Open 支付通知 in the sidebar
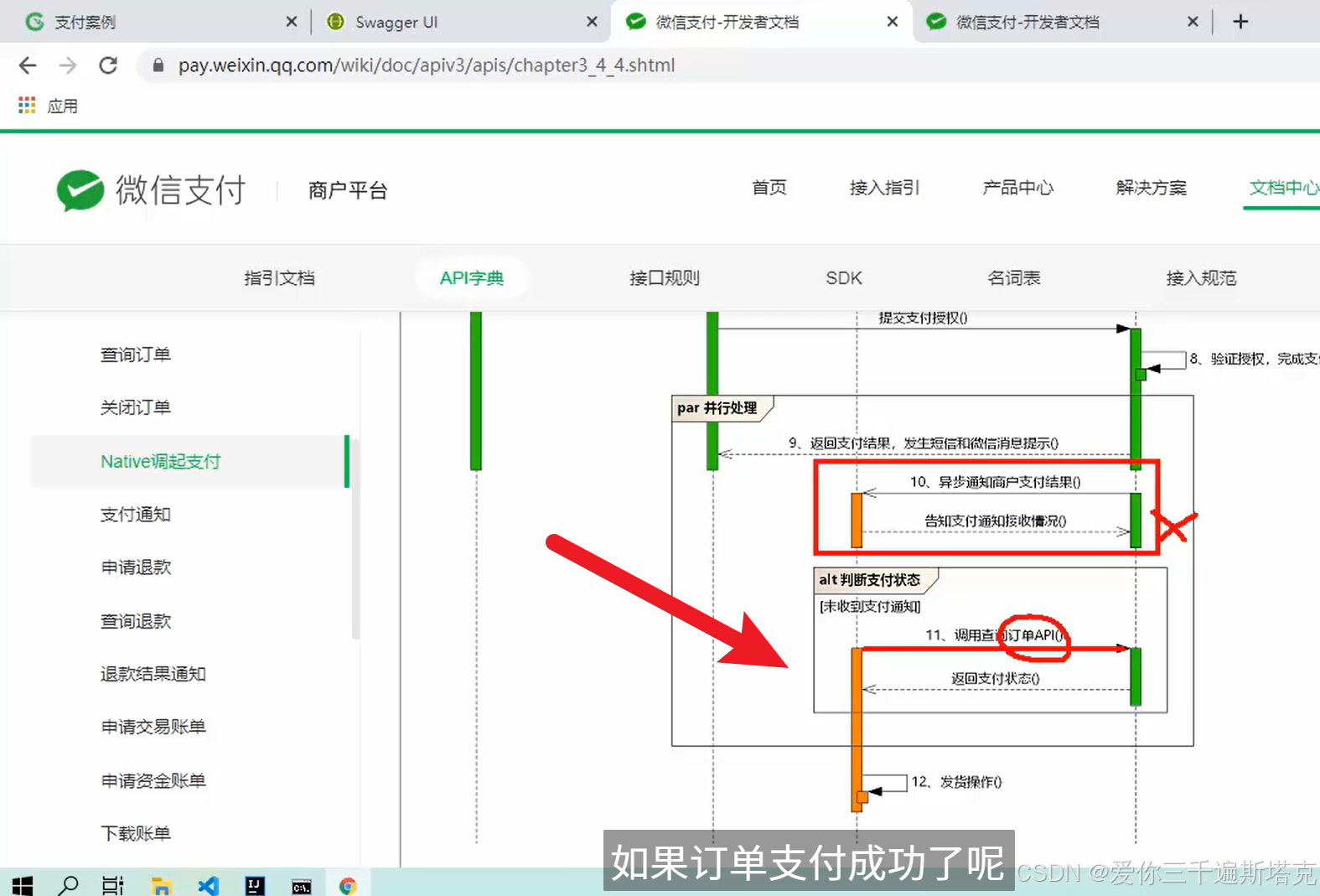 tap(136, 515)
